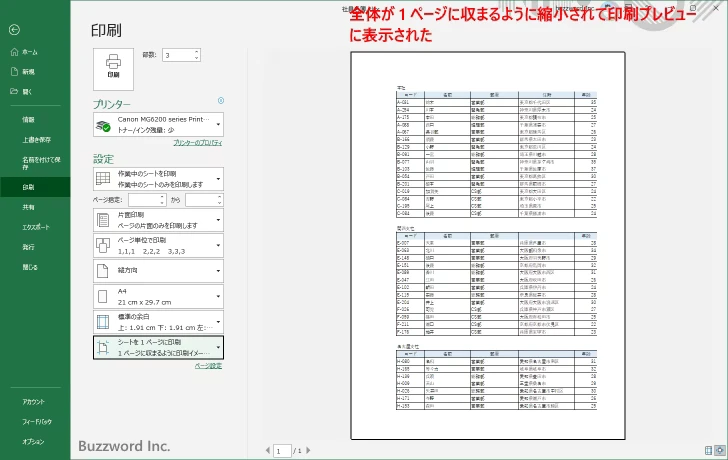This screenshot has width=728, height=460.
Task: Increase the end page spinner value
Action: pyautogui.click(x=220, y=197)
